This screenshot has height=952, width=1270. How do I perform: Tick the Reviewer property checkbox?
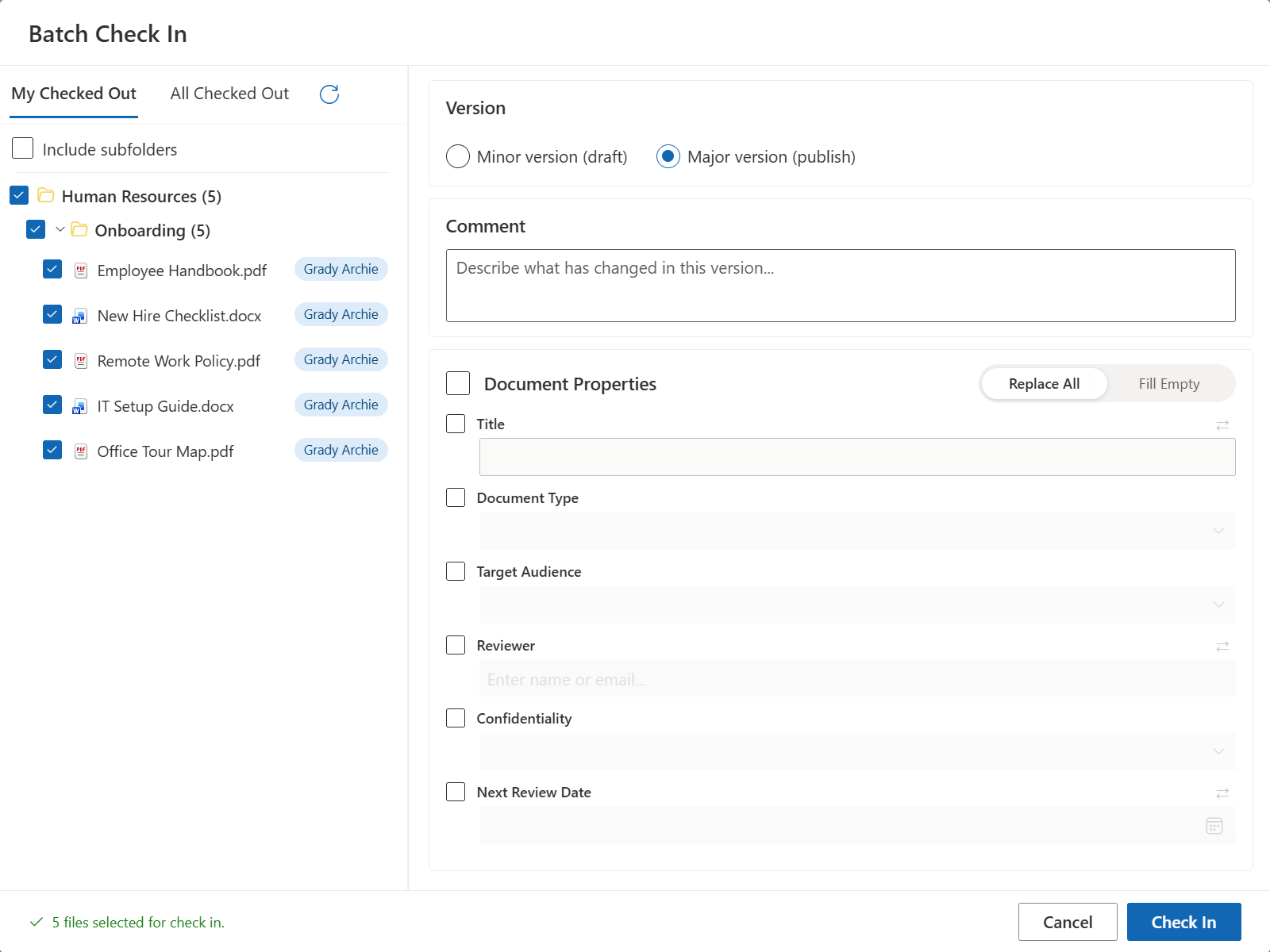[x=456, y=645]
